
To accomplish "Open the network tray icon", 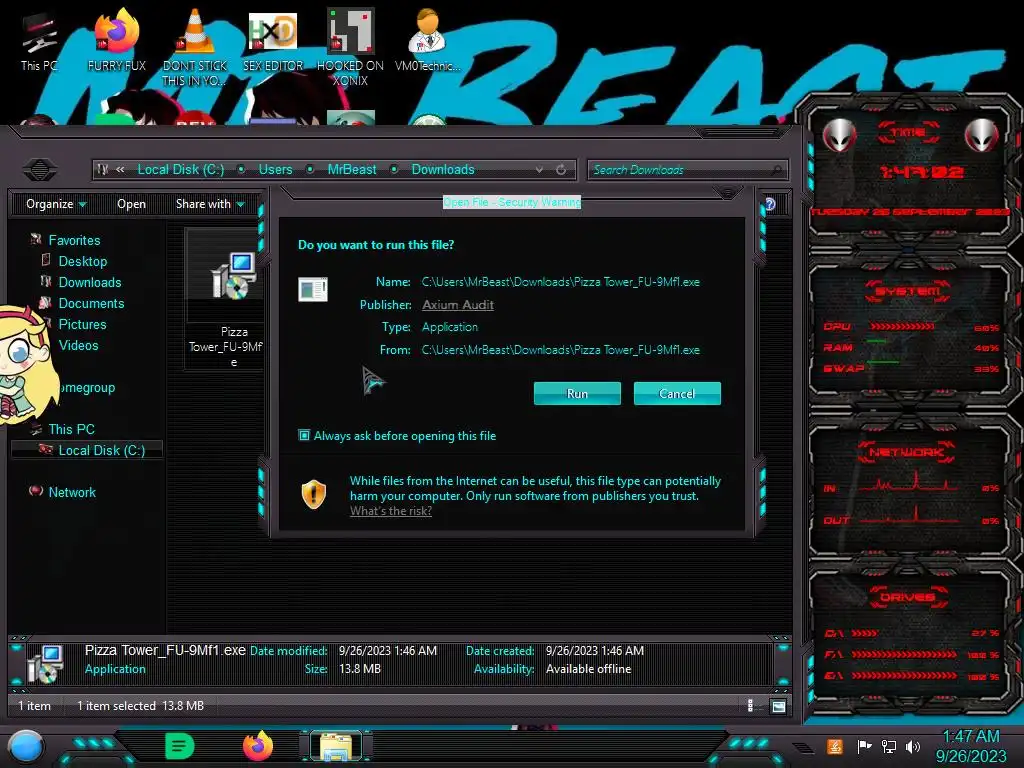I will coord(889,746).
